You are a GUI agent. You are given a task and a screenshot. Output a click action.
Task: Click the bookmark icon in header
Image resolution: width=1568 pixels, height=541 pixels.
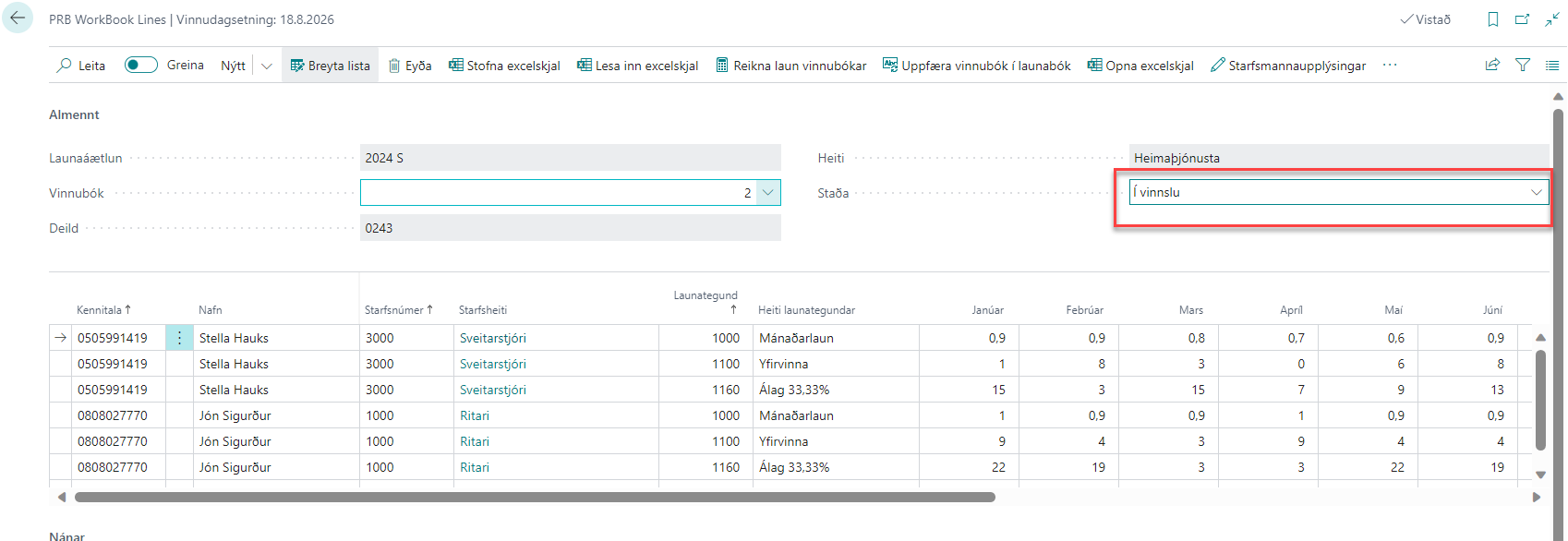(1492, 19)
